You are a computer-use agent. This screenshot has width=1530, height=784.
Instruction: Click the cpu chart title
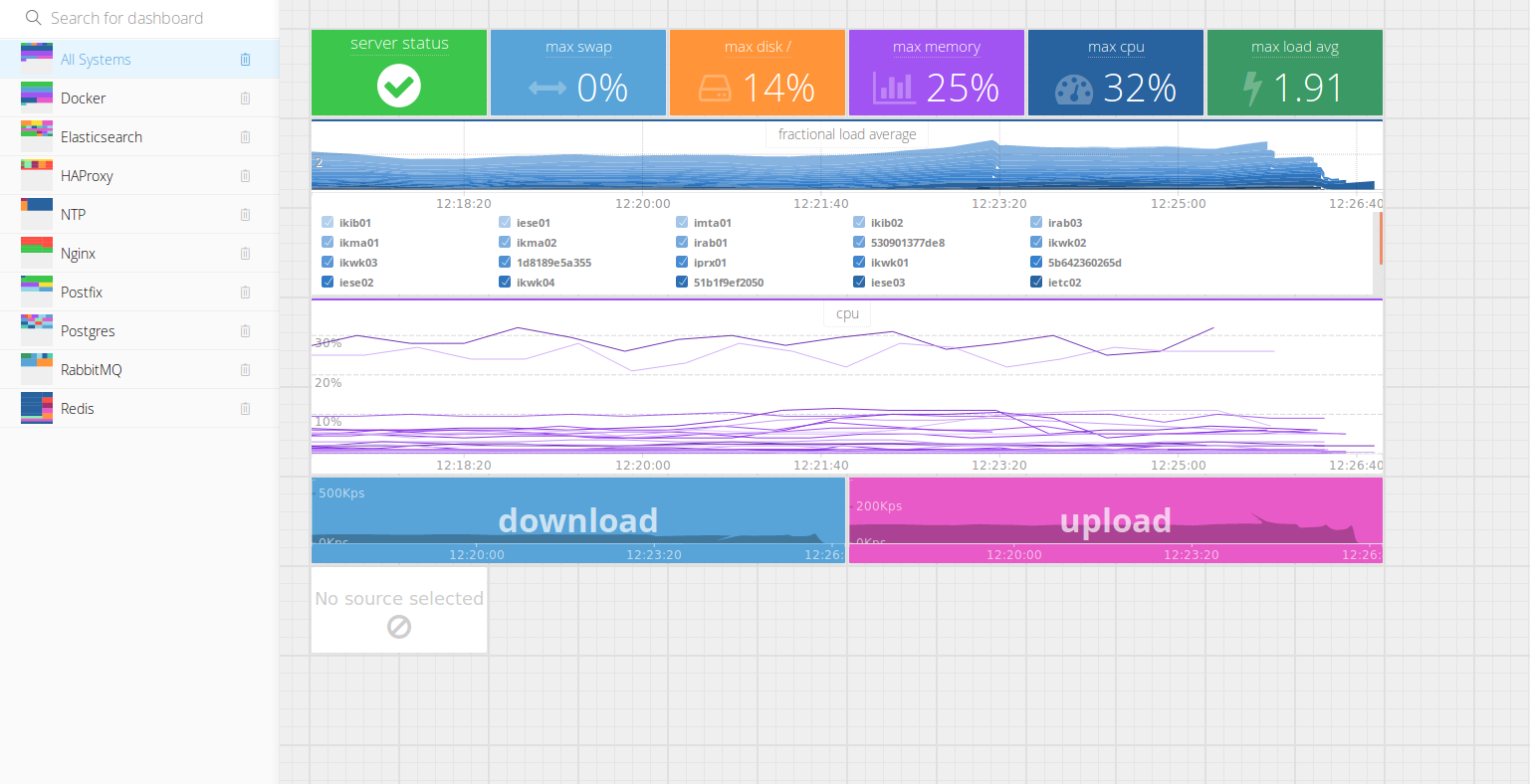847,313
